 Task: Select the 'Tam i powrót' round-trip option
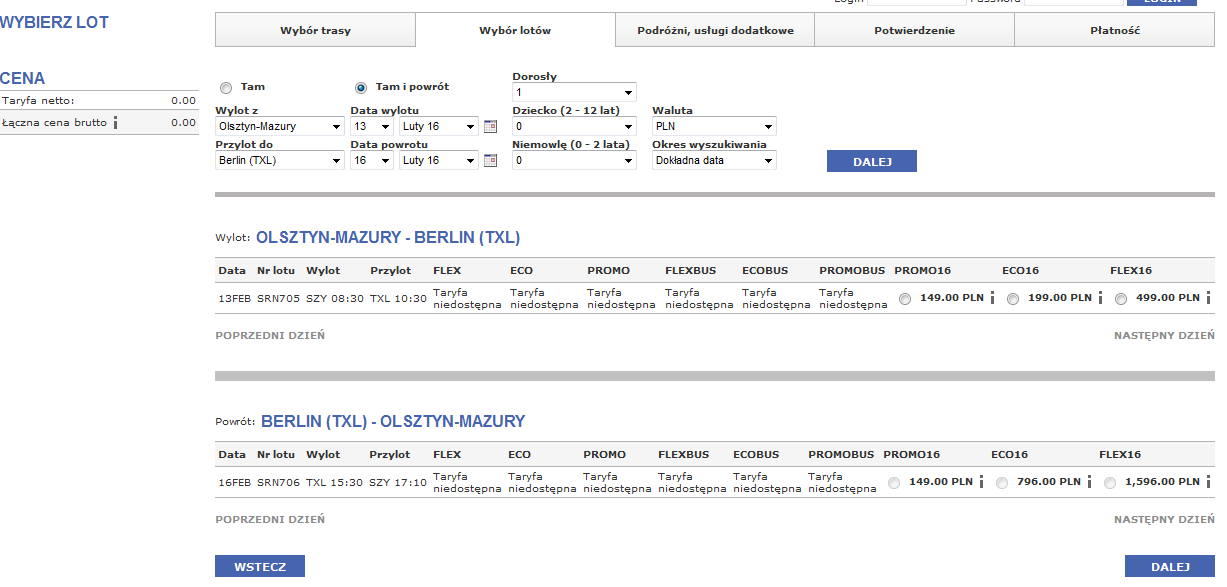[x=361, y=88]
